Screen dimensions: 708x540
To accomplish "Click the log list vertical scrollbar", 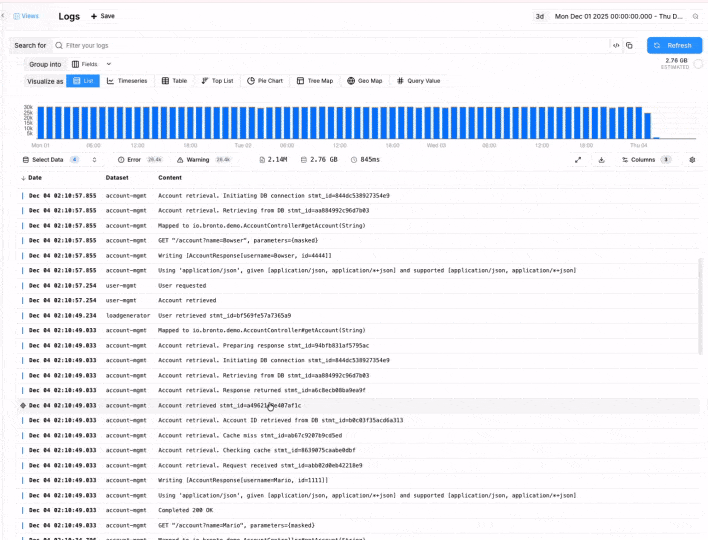I will pos(701,306).
